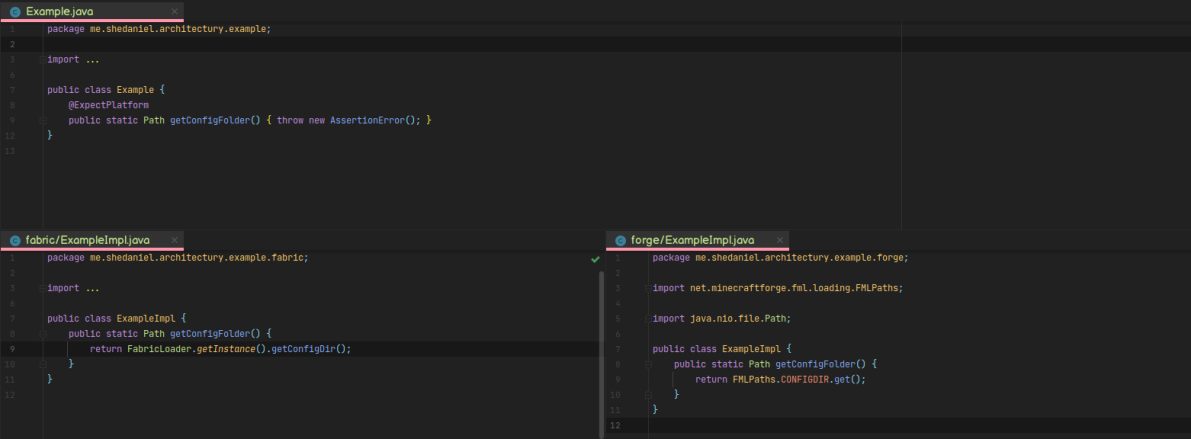Close the forge/ExampleImpl.java tab
The width and height of the screenshot is (1191, 439).
779,240
